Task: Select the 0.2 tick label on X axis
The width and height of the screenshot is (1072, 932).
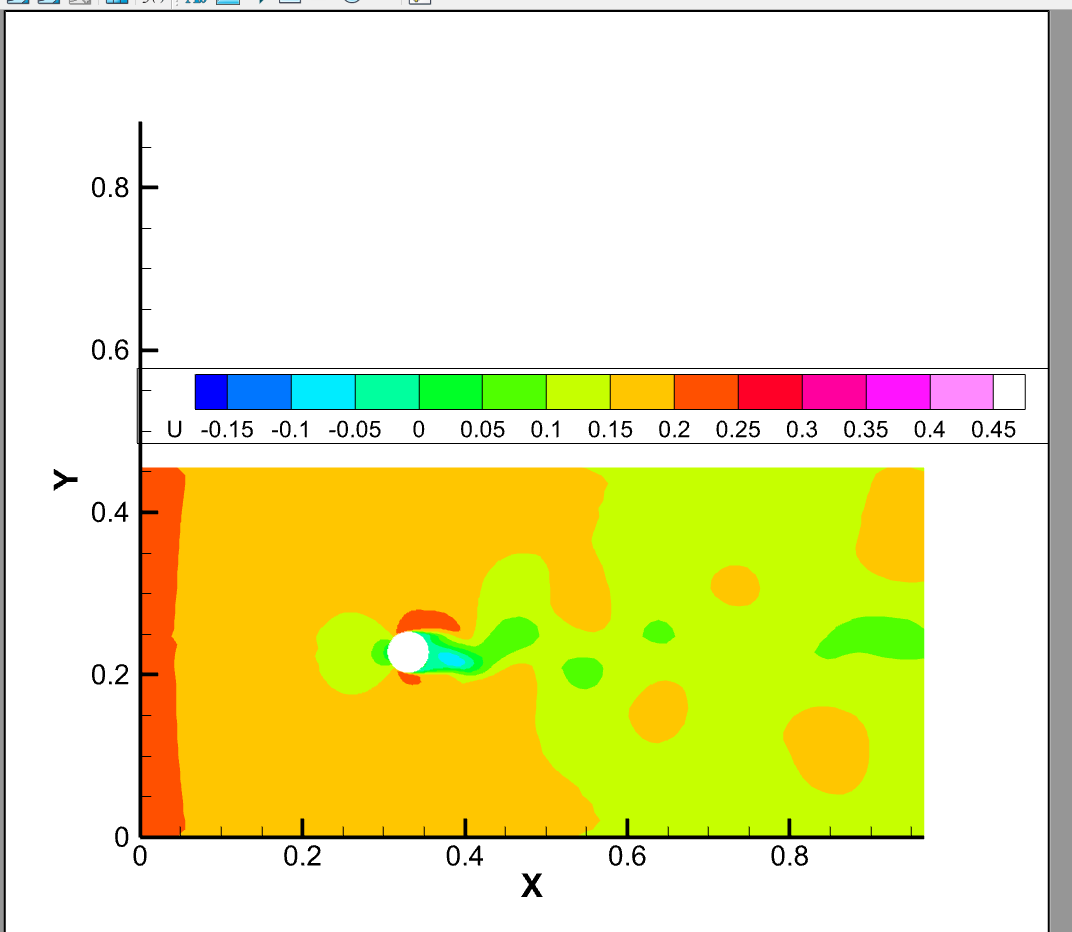Action: pos(302,856)
